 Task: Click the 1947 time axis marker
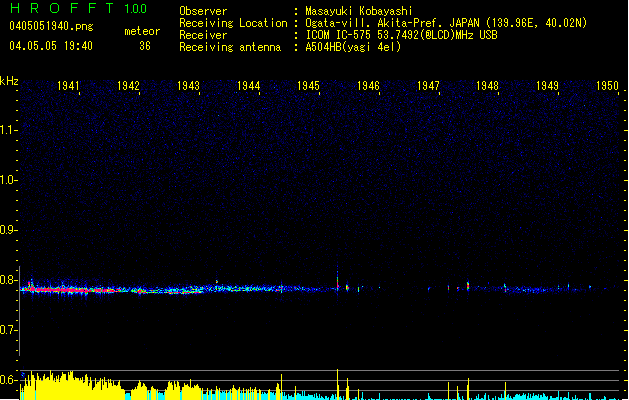[428, 85]
